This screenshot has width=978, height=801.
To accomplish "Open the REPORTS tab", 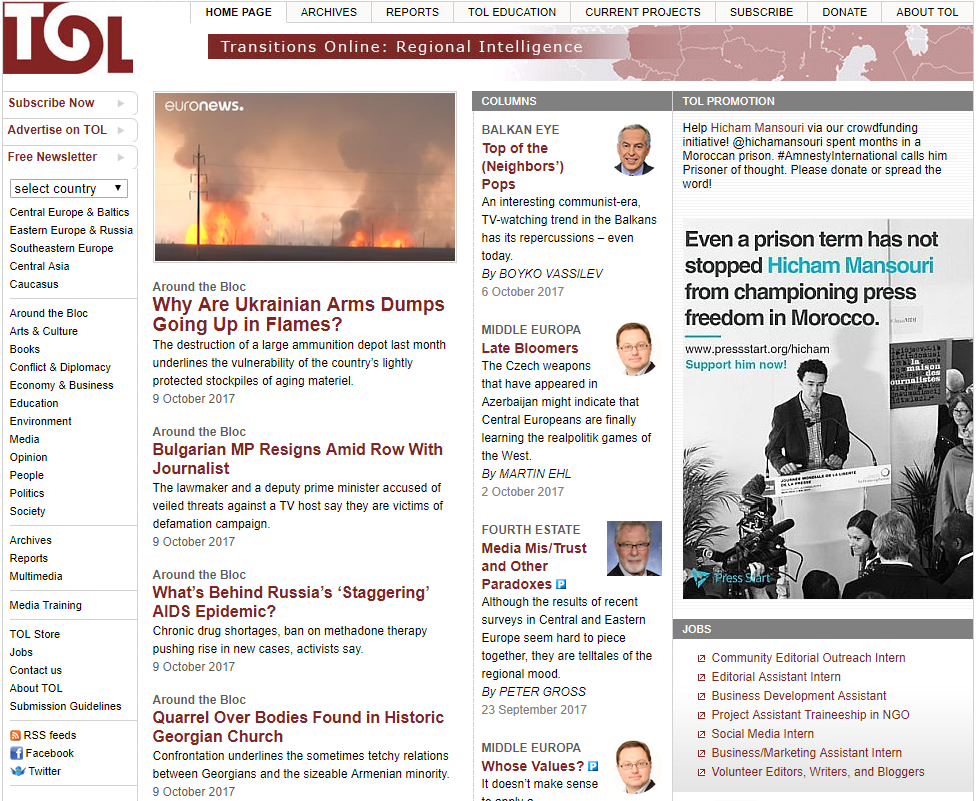I will point(412,12).
